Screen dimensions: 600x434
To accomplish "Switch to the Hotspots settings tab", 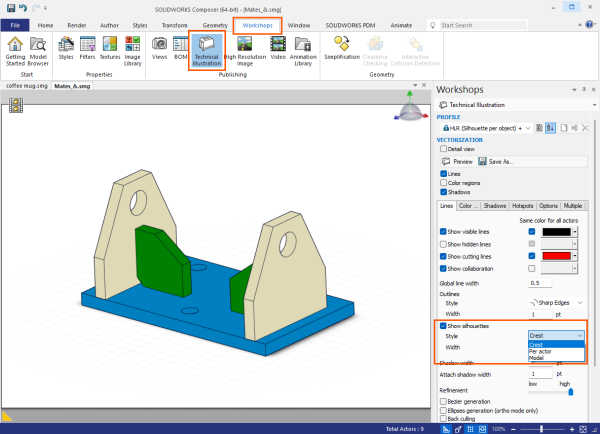I will pyautogui.click(x=522, y=206).
